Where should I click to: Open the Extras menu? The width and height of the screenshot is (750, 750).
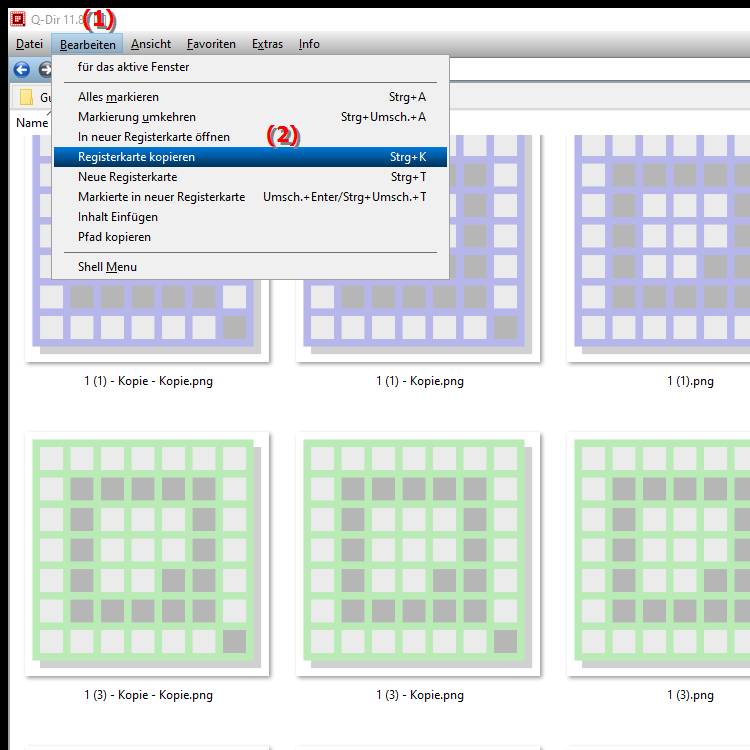click(x=267, y=44)
